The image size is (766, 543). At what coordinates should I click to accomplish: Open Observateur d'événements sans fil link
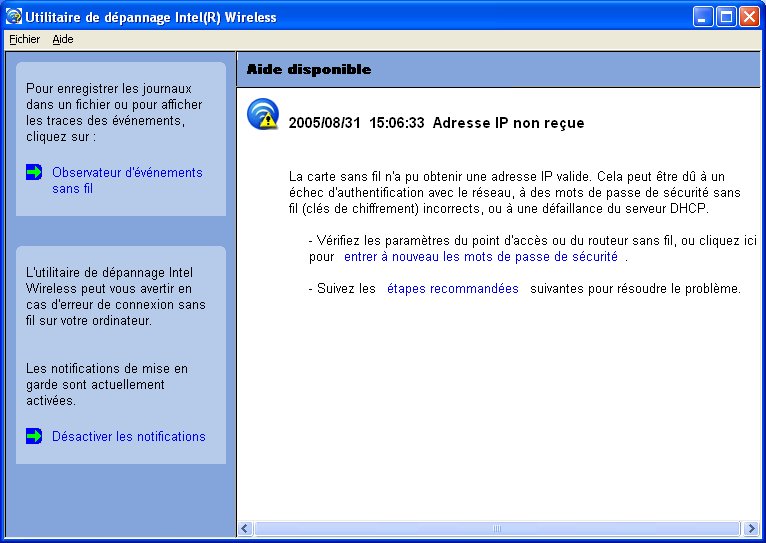(x=127, y=180)
